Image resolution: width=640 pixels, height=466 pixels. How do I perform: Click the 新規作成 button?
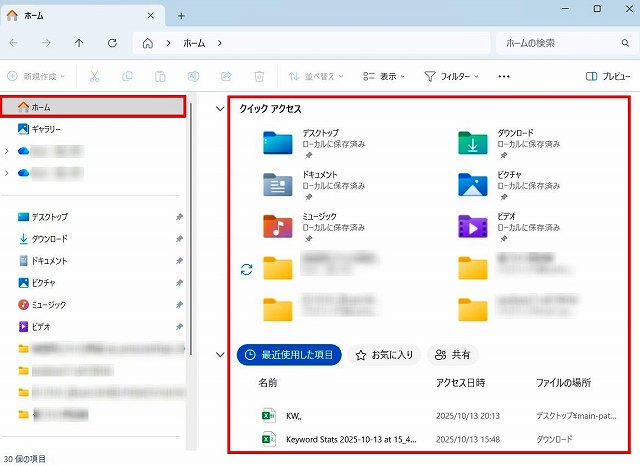39,76
